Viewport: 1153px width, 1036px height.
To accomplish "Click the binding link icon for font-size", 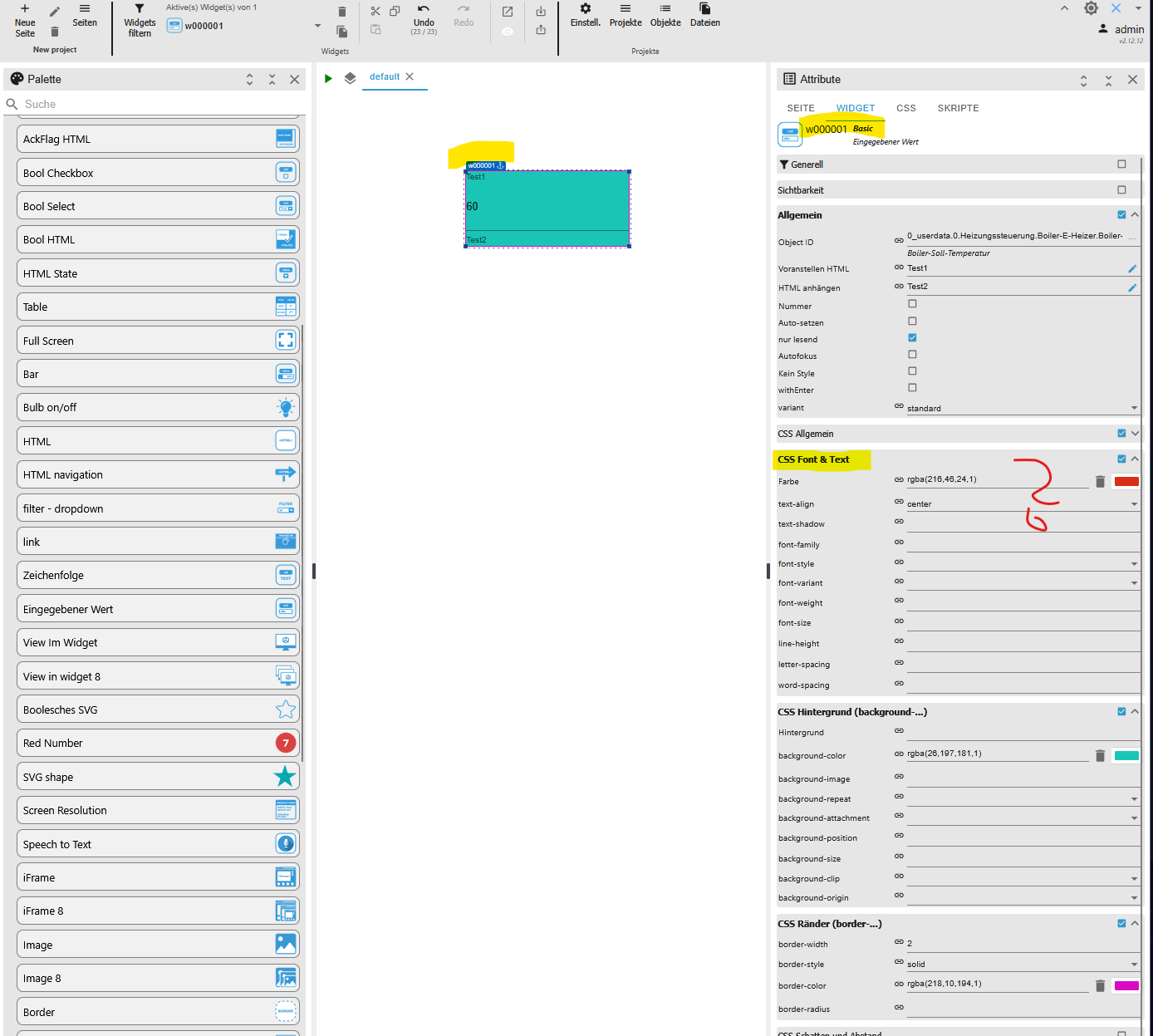I will click(x=899, y=621).
